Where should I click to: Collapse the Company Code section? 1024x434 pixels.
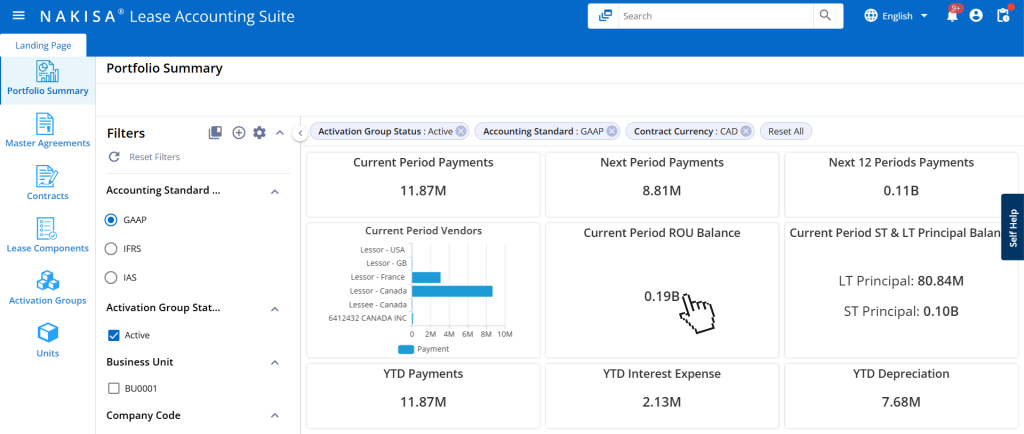[x=275, y=416]
